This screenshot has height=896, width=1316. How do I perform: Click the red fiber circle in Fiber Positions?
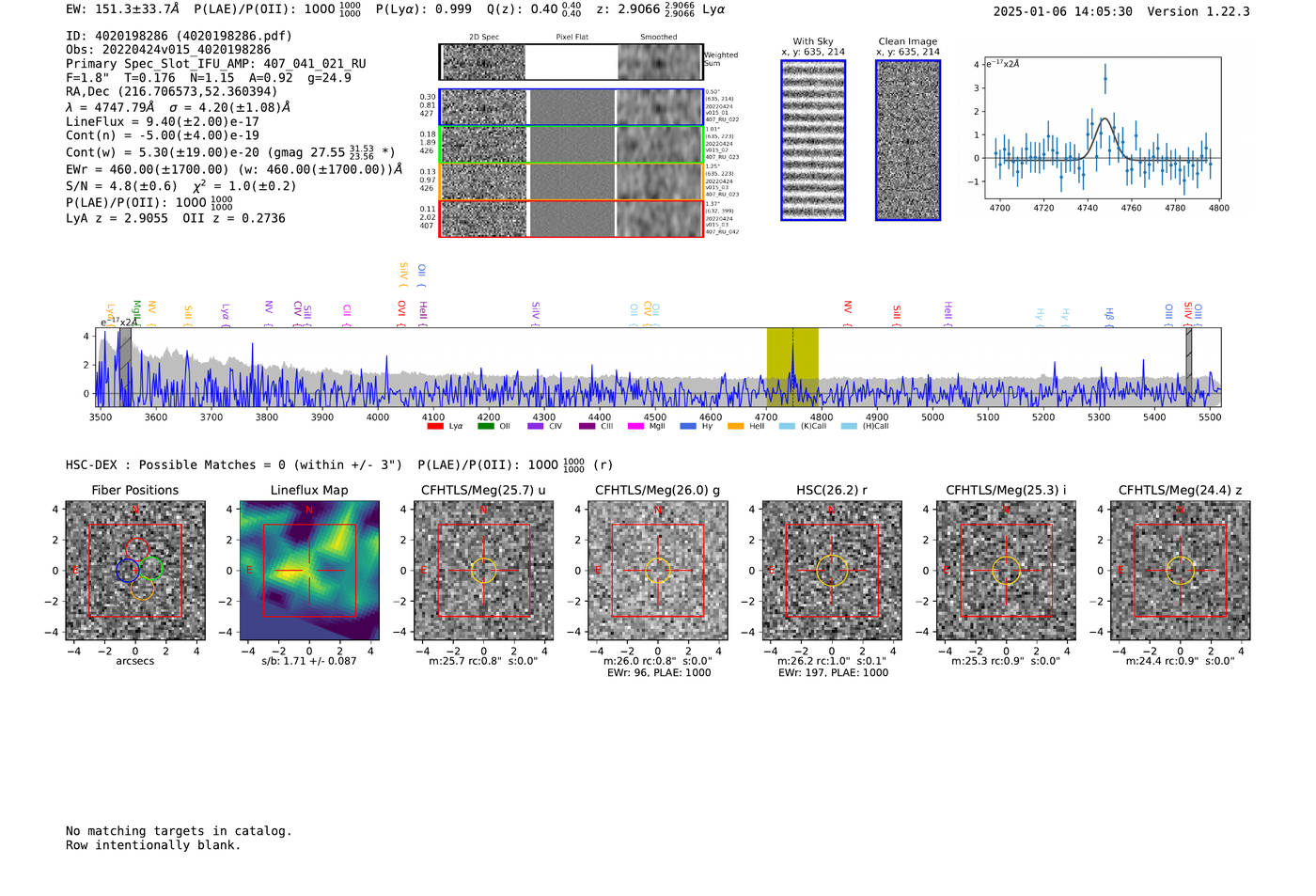pyautogui.click(x=137, y=549)
